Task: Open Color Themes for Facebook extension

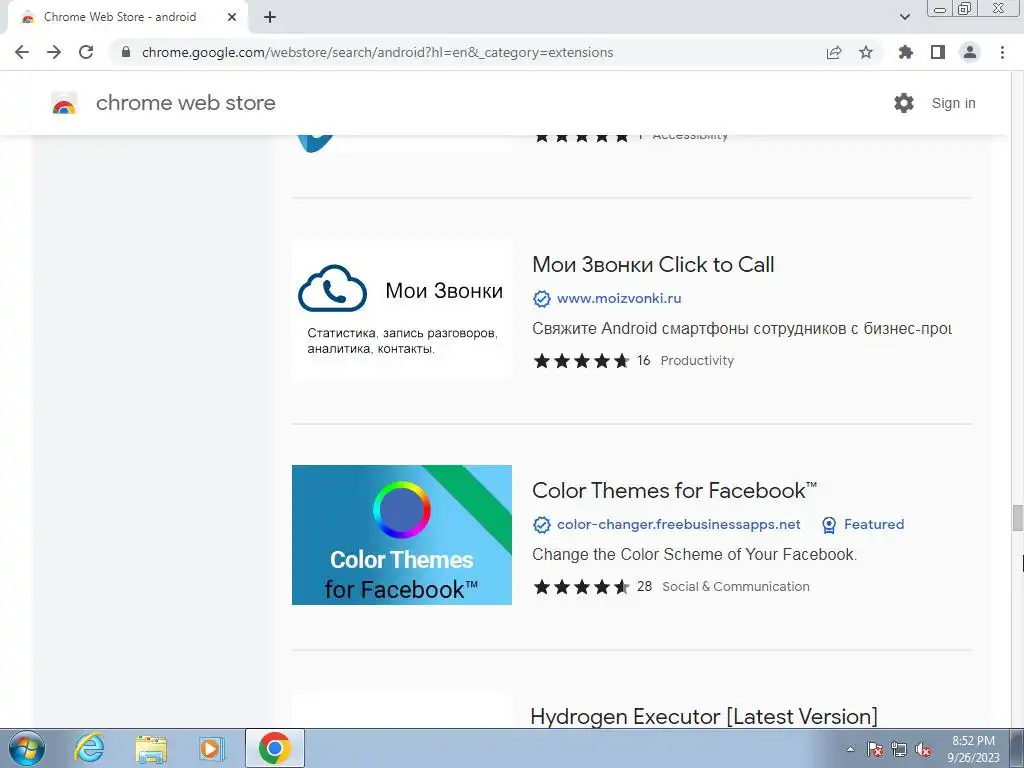Action: coord(675,490)
